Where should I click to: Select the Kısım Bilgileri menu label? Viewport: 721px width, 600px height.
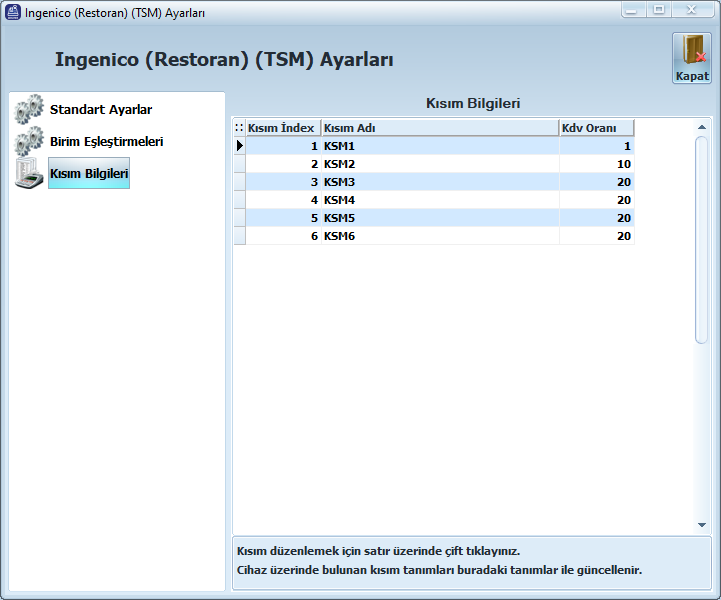tap(89, 173)
